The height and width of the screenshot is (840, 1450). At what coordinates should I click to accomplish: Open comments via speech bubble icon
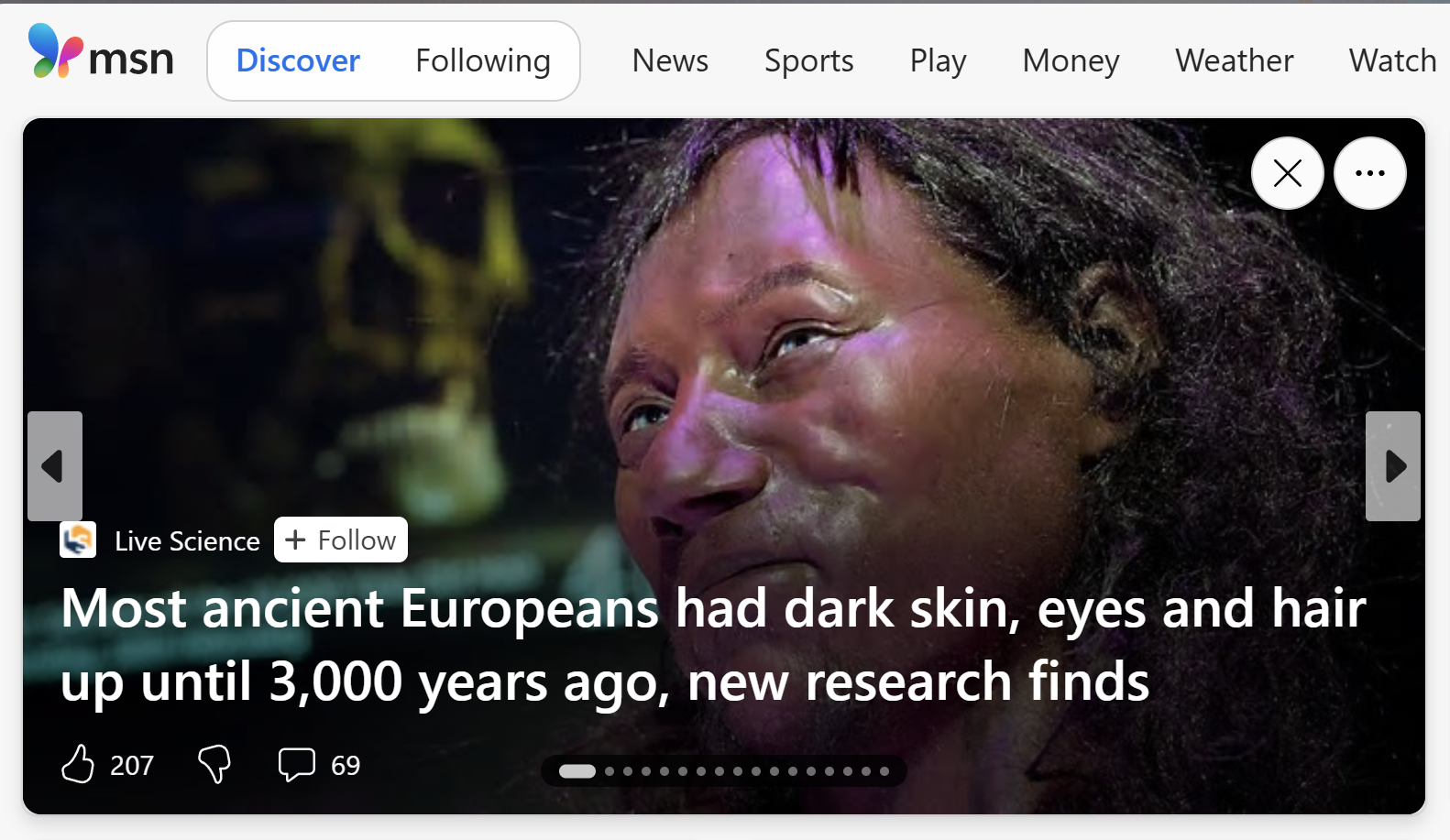click(x=296, y=764)
